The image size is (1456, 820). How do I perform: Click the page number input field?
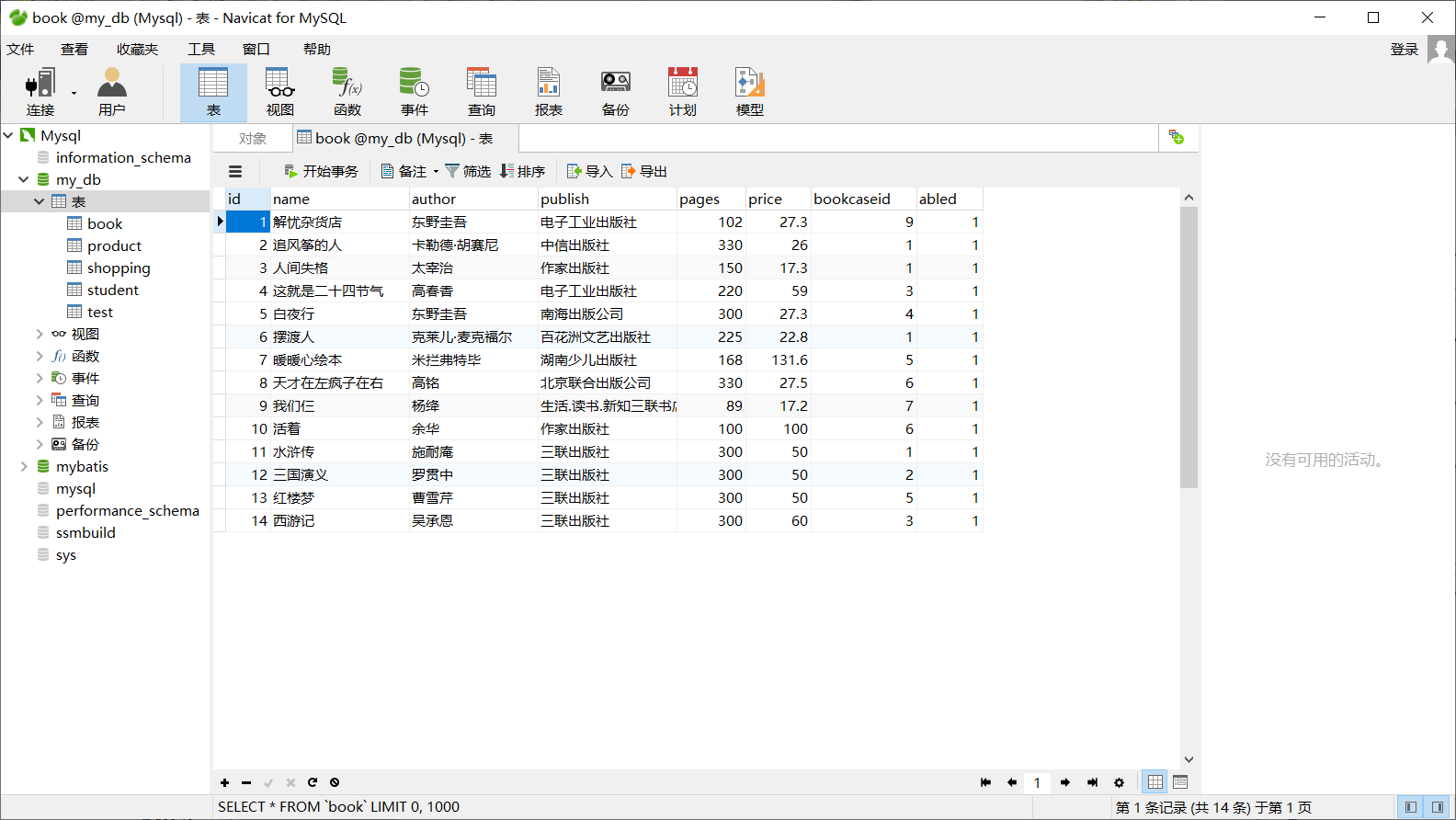pyautogui.click(x=1038, y=782)
